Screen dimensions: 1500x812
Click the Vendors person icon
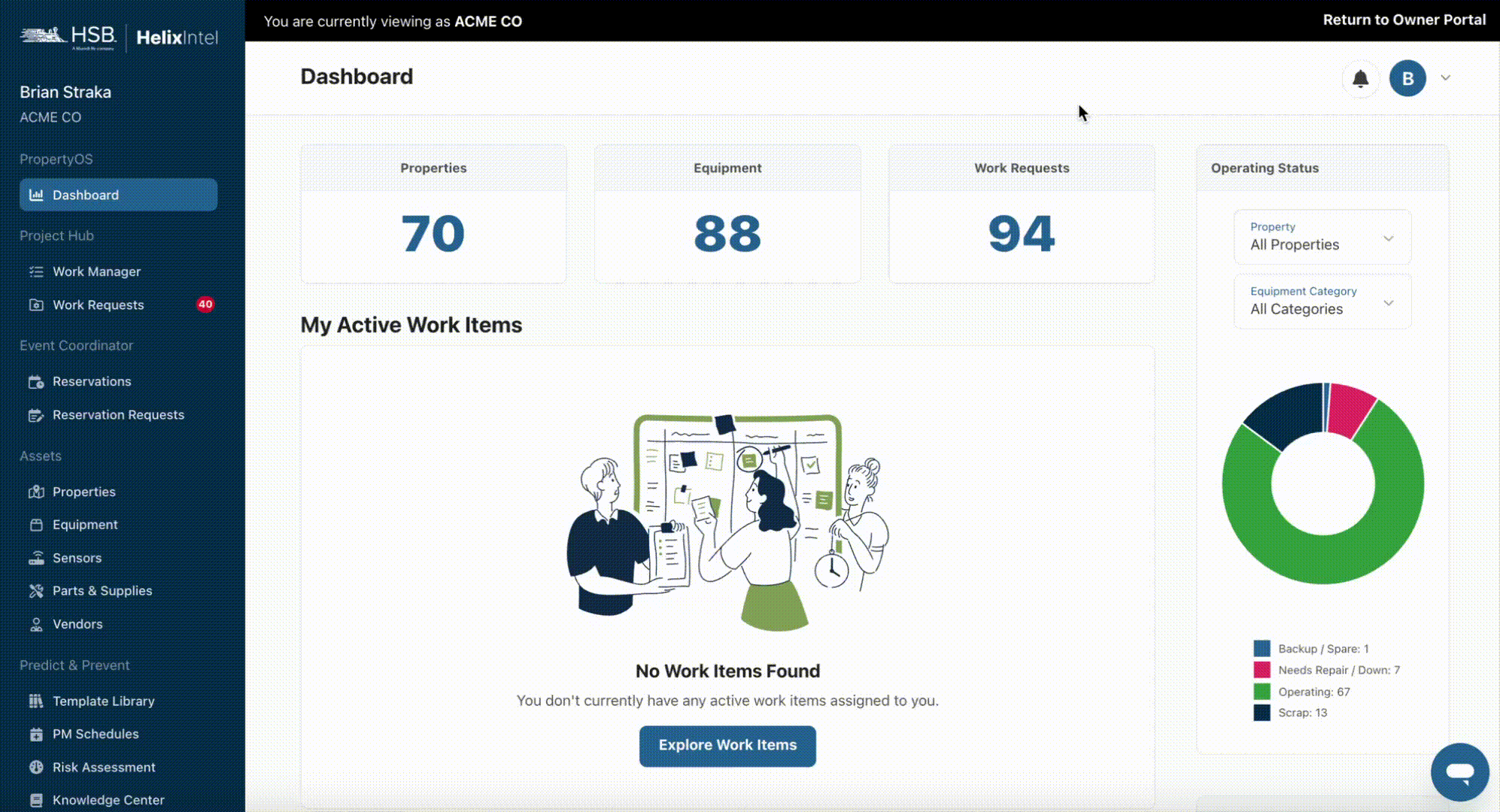coord(36,624)
